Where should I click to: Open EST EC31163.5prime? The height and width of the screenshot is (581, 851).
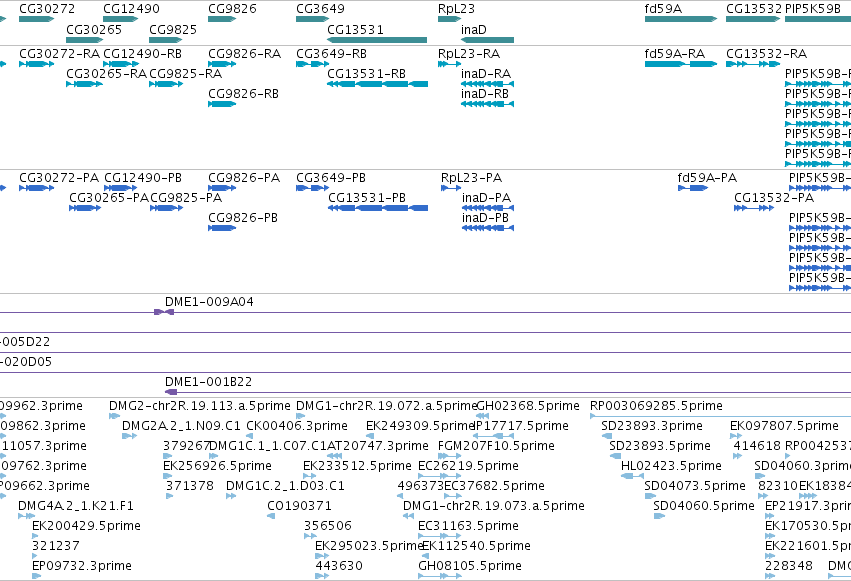click(x=440, y=536)
